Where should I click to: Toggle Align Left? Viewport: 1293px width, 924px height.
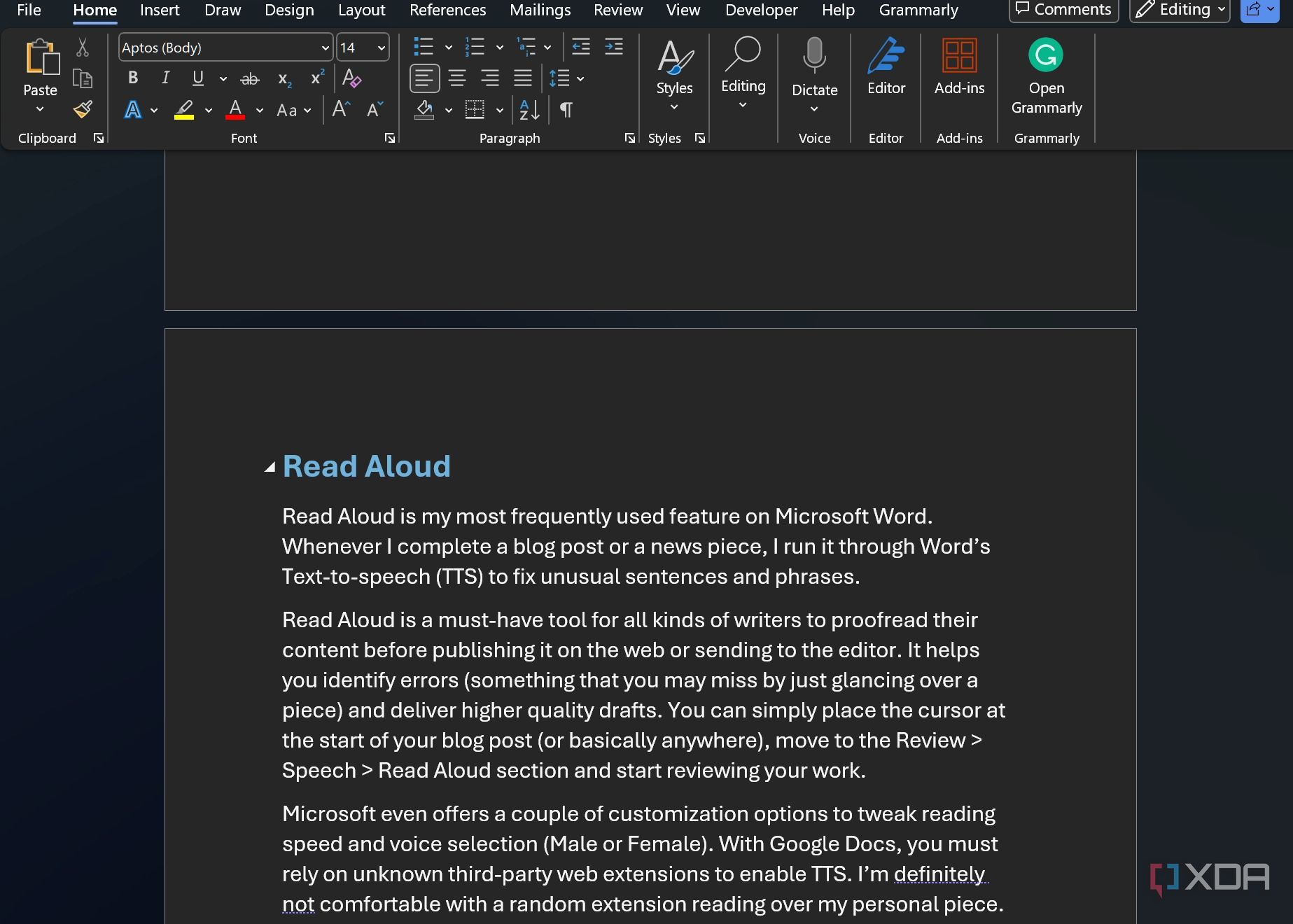tap(424, 78)
